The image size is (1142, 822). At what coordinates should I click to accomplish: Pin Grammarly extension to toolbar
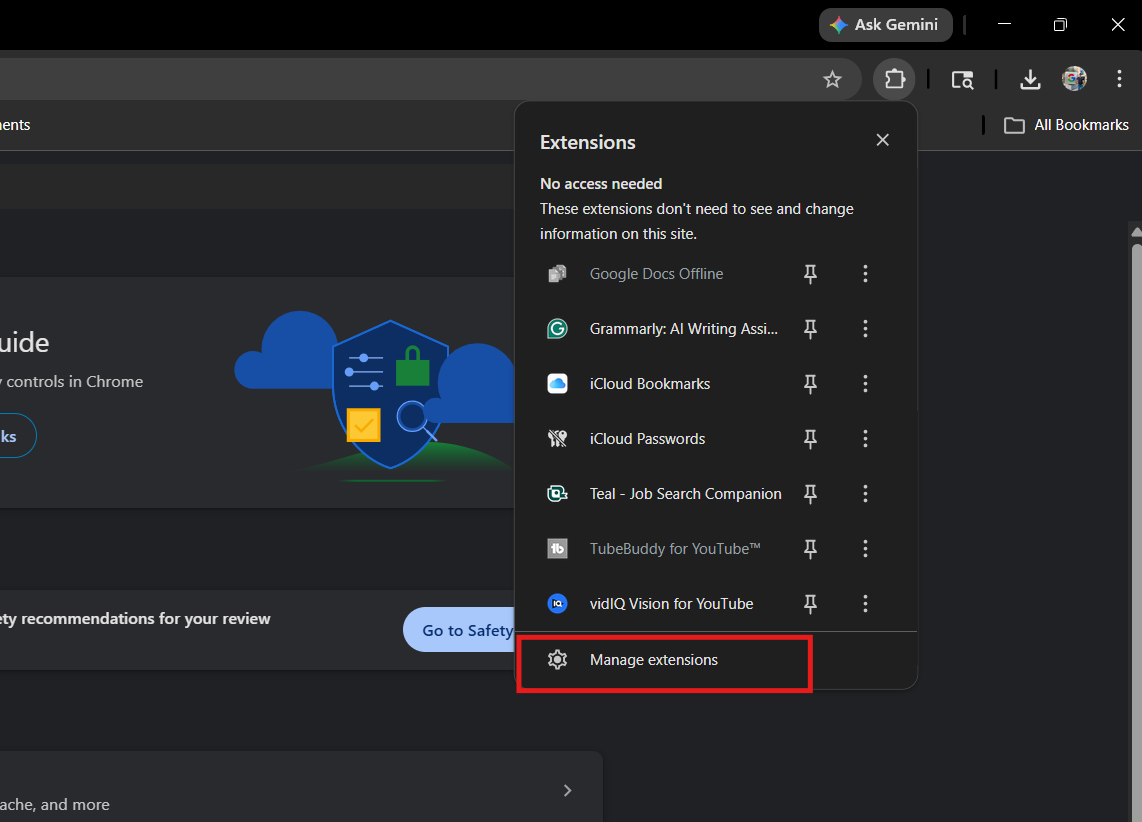810,329
